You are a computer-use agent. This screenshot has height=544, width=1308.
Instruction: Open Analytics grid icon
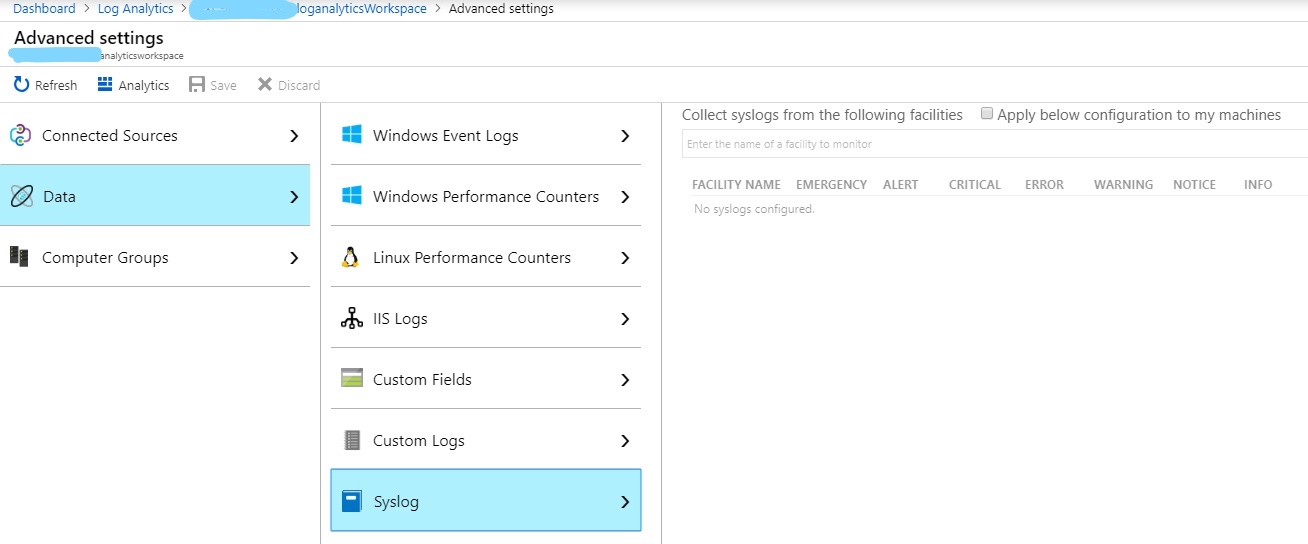(105, 84)
